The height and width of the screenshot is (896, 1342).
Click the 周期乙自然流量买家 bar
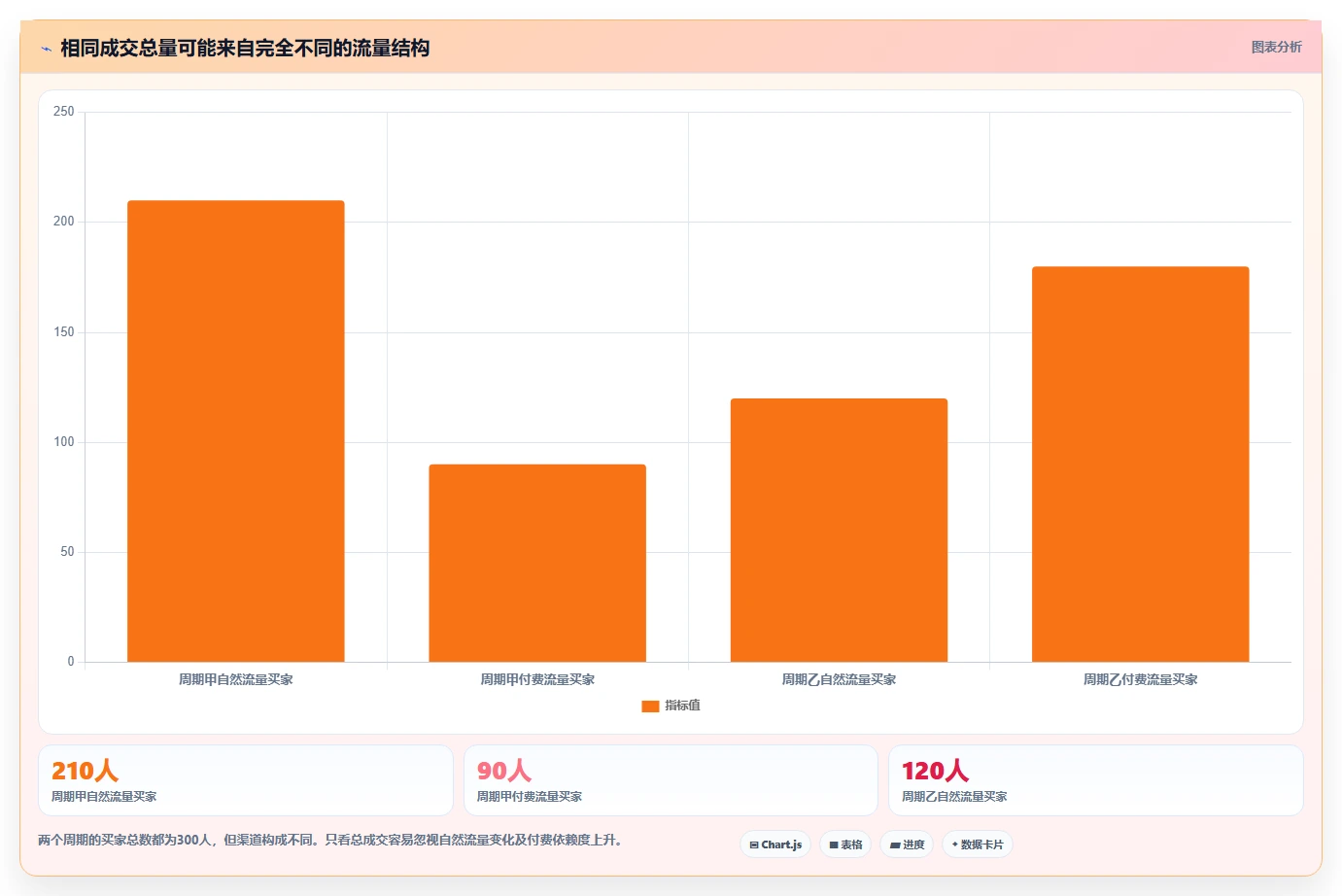click(x=839, y=531)
